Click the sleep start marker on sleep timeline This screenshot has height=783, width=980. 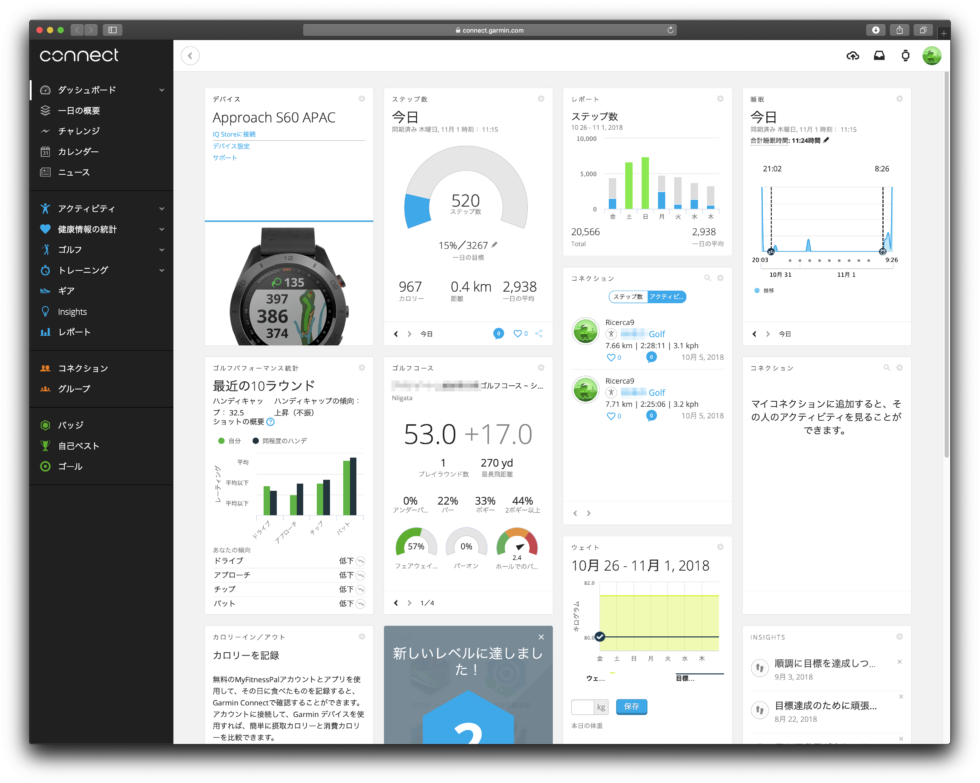(771, 251)
